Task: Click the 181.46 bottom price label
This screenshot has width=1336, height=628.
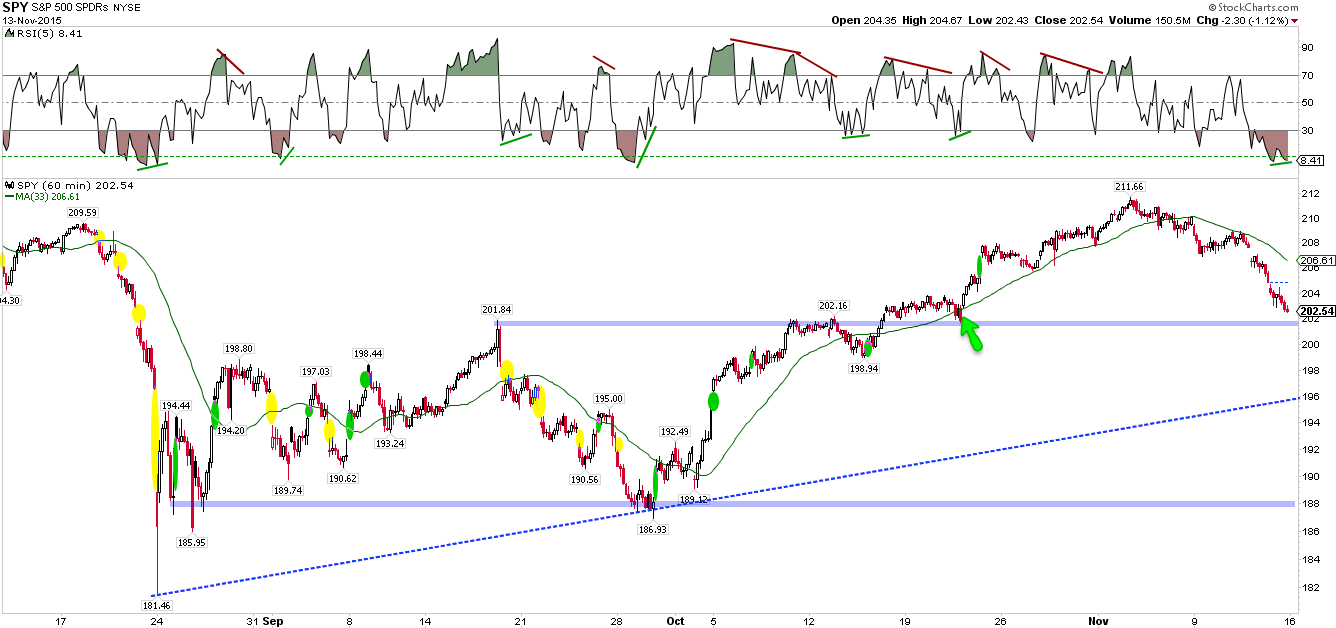Action: tap(156, 605)
